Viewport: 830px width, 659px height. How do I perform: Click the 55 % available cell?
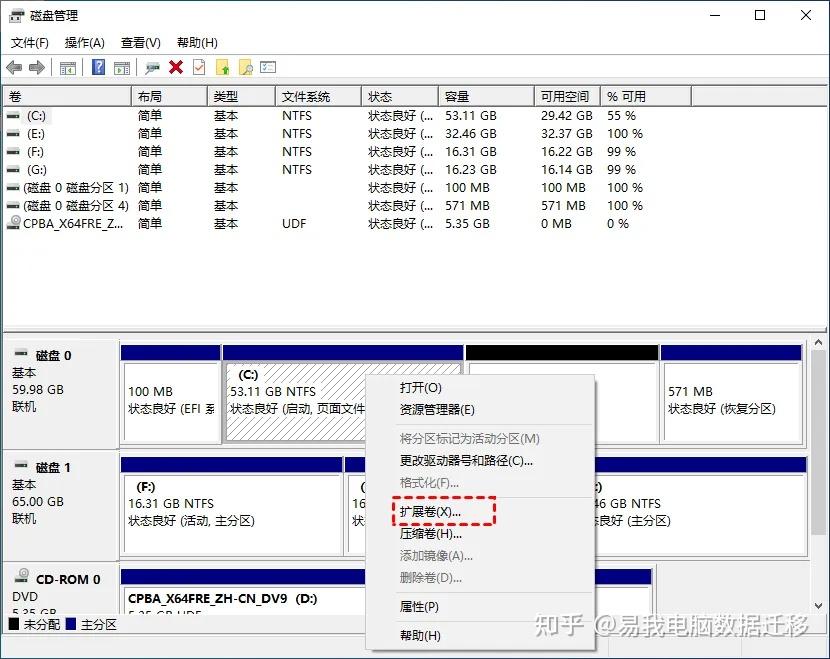tap(621, 115)
